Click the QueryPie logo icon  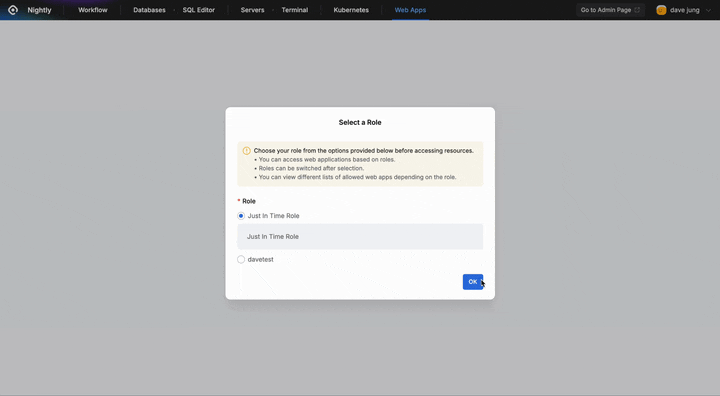coord(13,10)
